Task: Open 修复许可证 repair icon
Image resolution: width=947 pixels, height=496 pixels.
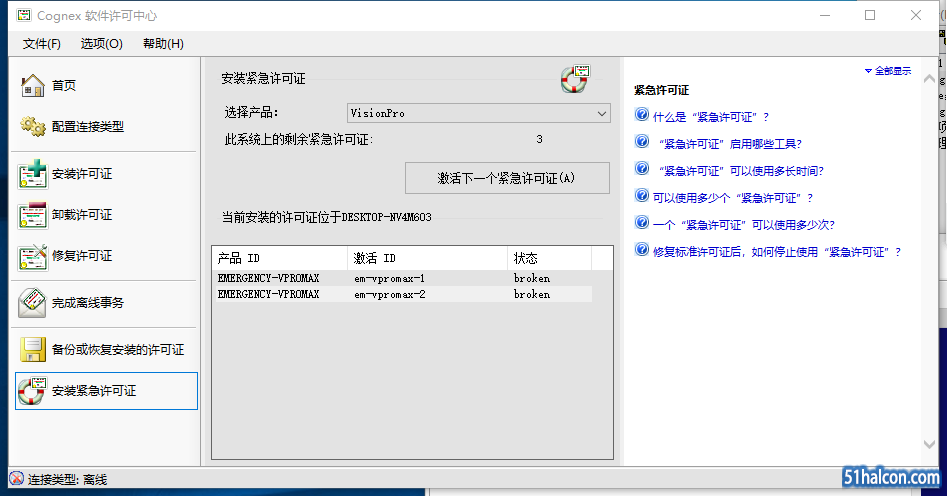Action: tap(33, 256)
